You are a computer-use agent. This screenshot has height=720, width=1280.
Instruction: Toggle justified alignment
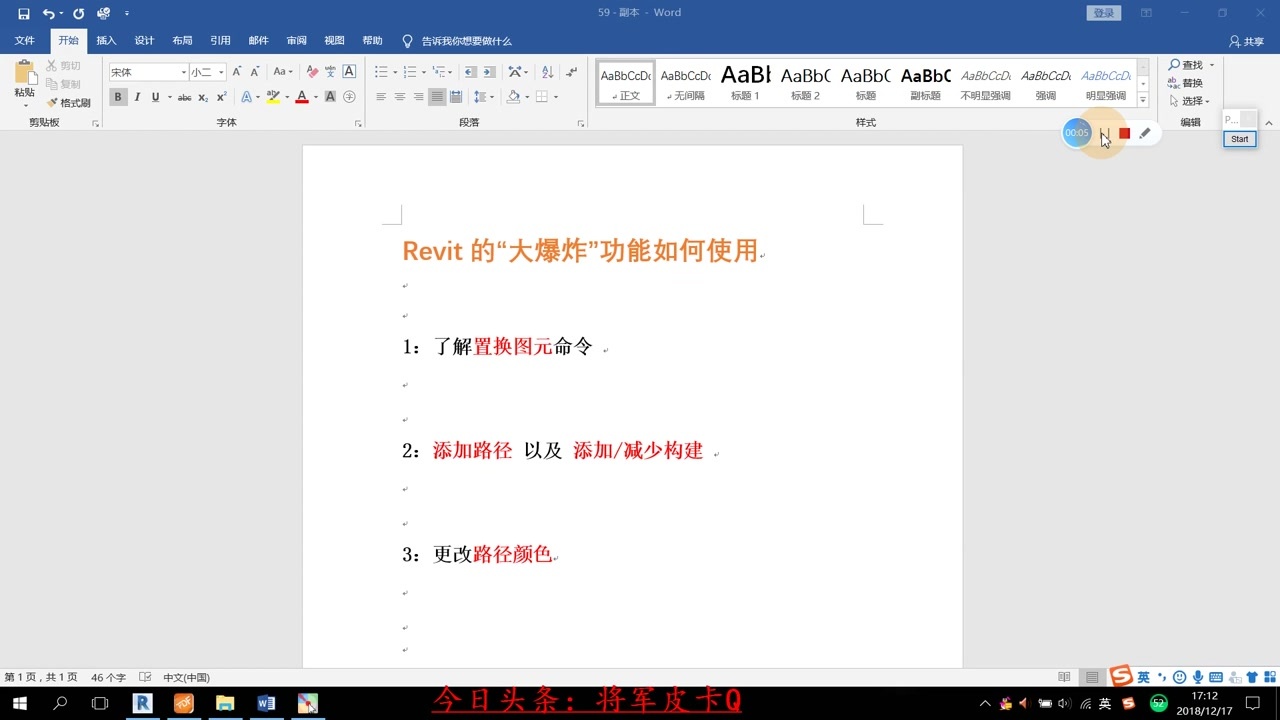(x=437, y=97)
